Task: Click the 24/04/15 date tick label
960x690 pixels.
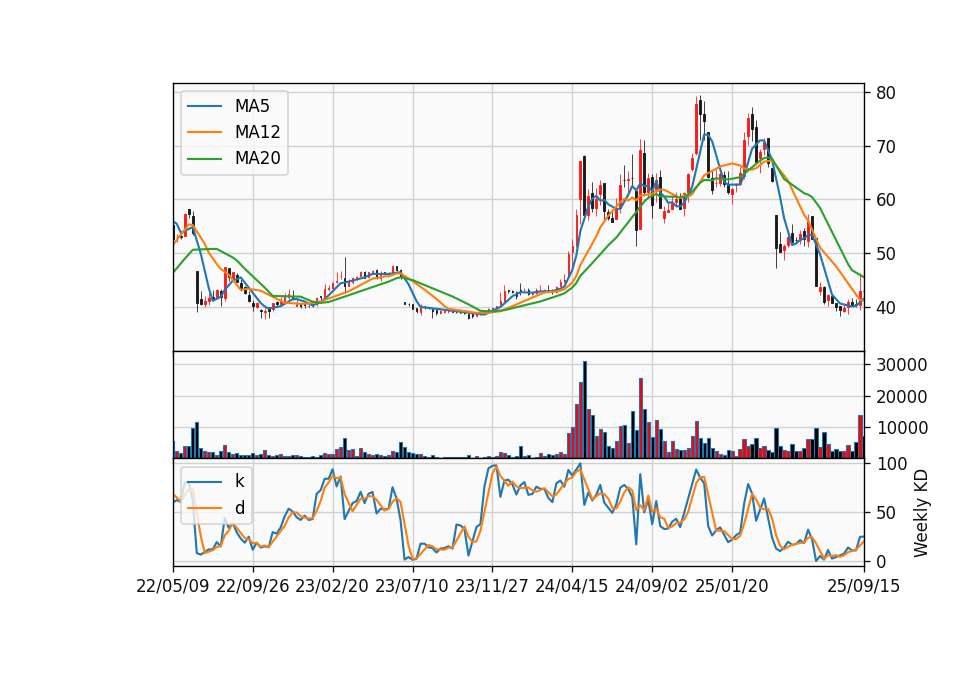Action: 572,586
